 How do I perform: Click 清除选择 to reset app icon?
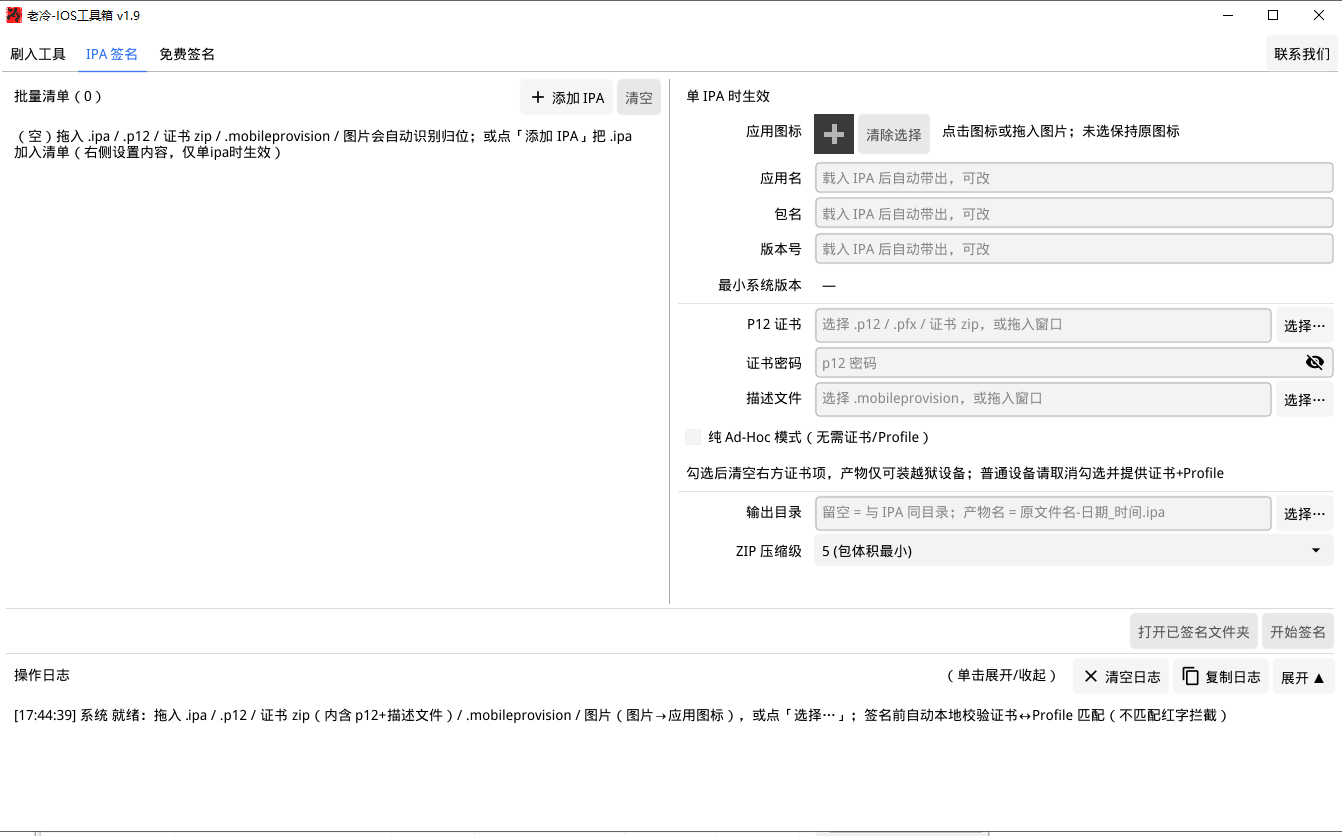tap(894, 134)
